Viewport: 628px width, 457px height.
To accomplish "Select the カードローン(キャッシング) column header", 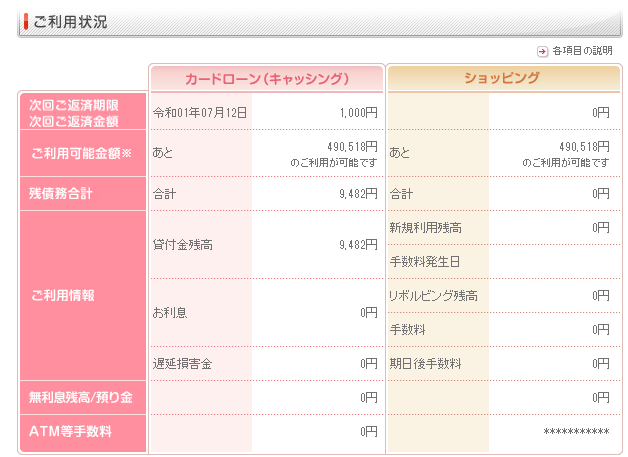I will 267,79.
